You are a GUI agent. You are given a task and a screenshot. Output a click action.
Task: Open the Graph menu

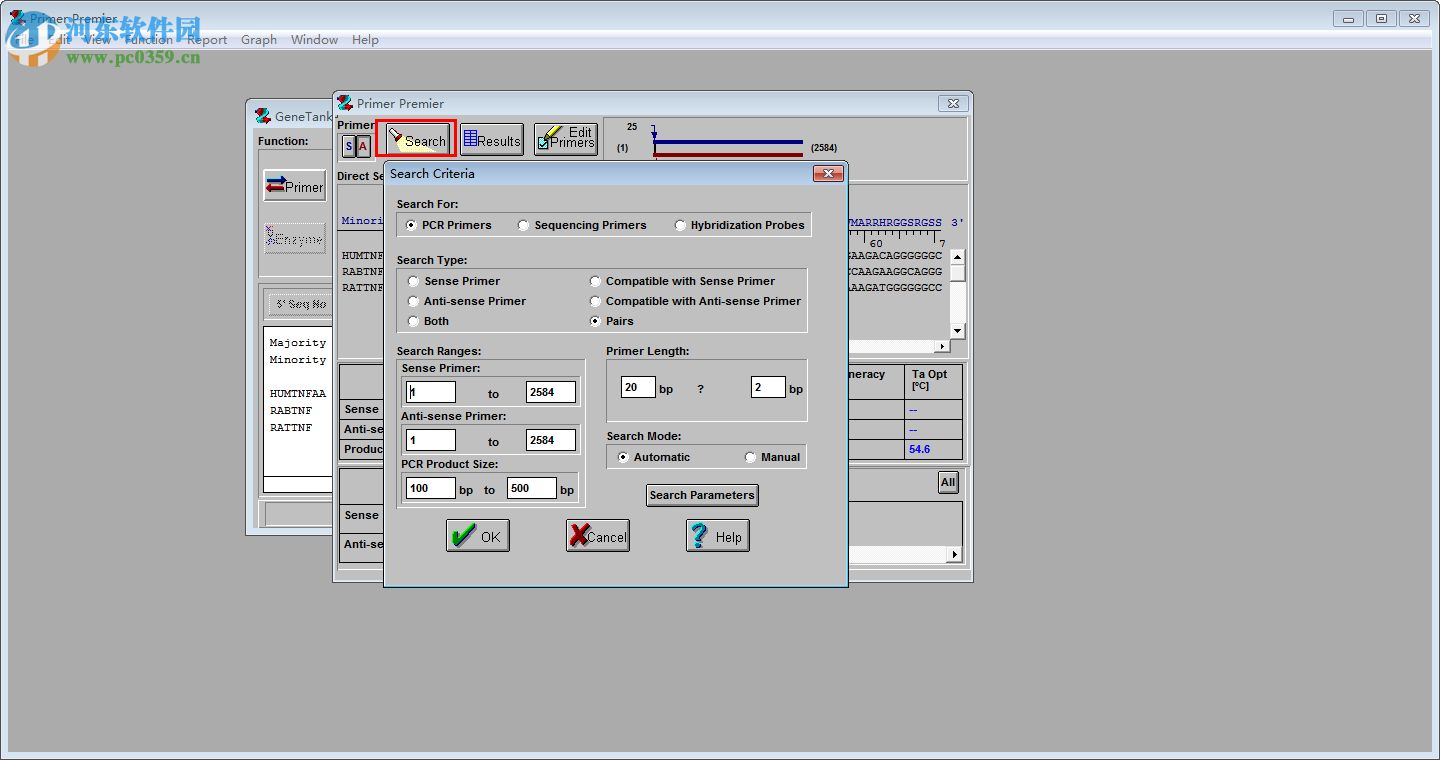pyautogui.click(x=259, y=40)
